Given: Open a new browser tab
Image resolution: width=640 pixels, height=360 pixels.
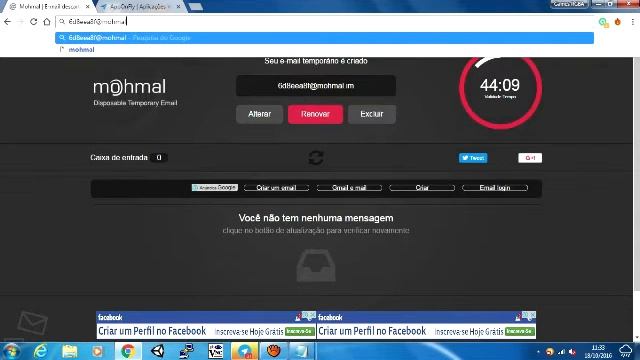Looking at the screenshot, I should [x=196, y=7].
